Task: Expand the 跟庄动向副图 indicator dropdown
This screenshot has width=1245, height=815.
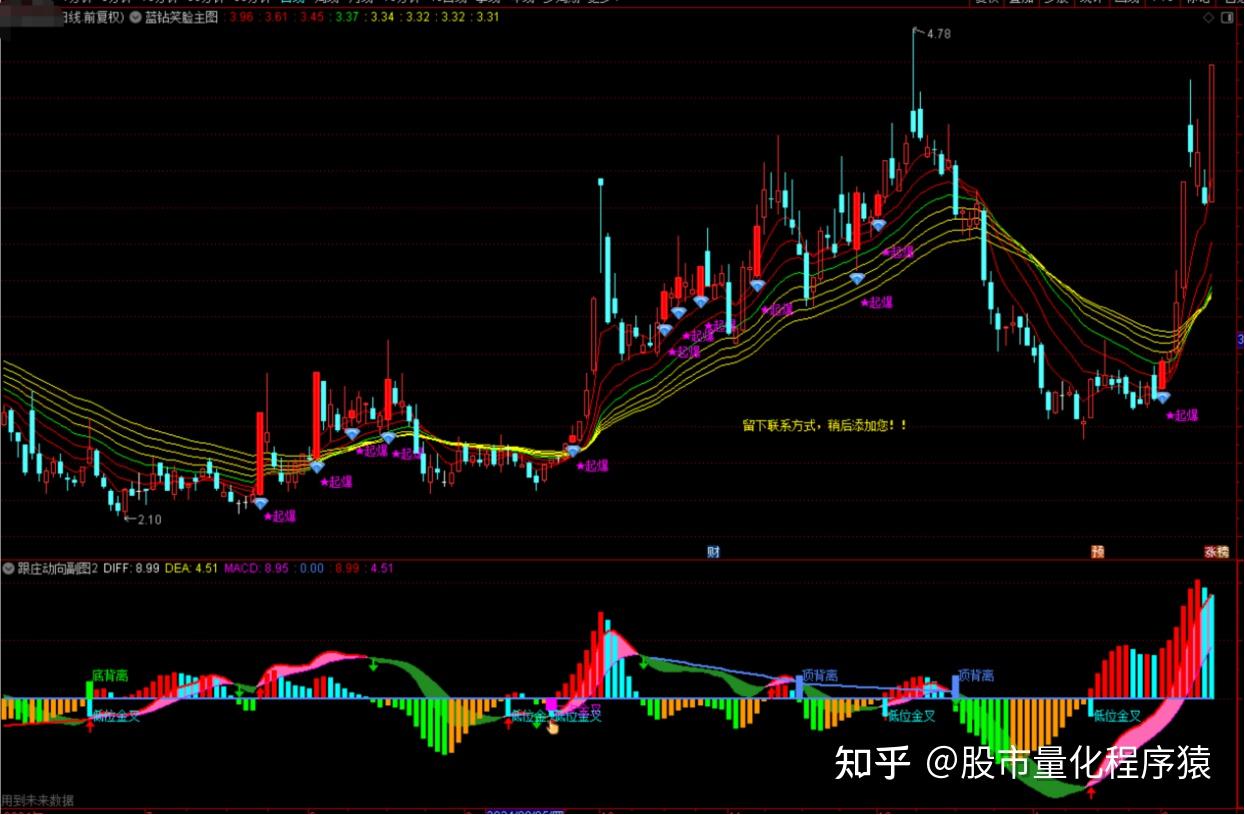Action: point(9,568)
